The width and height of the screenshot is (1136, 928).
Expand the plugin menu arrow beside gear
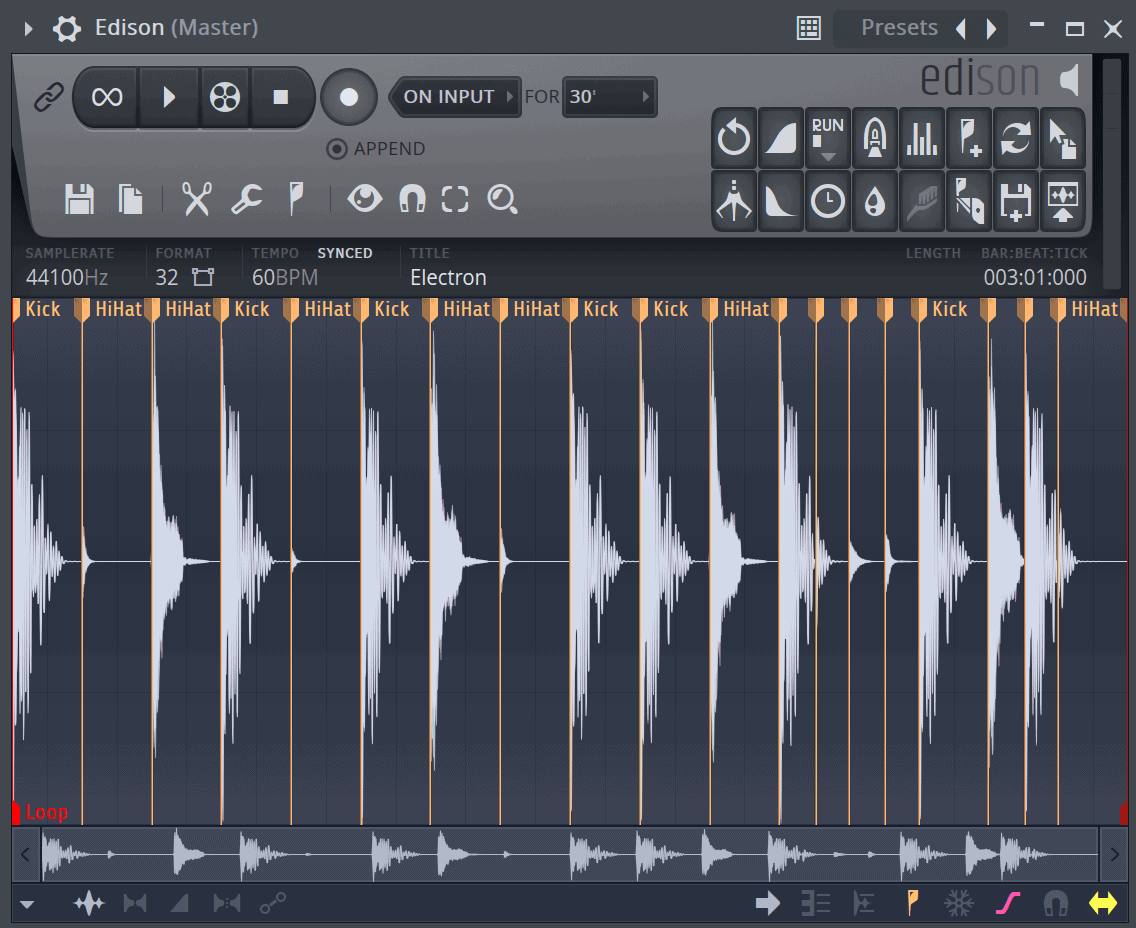tap(28, 29)
